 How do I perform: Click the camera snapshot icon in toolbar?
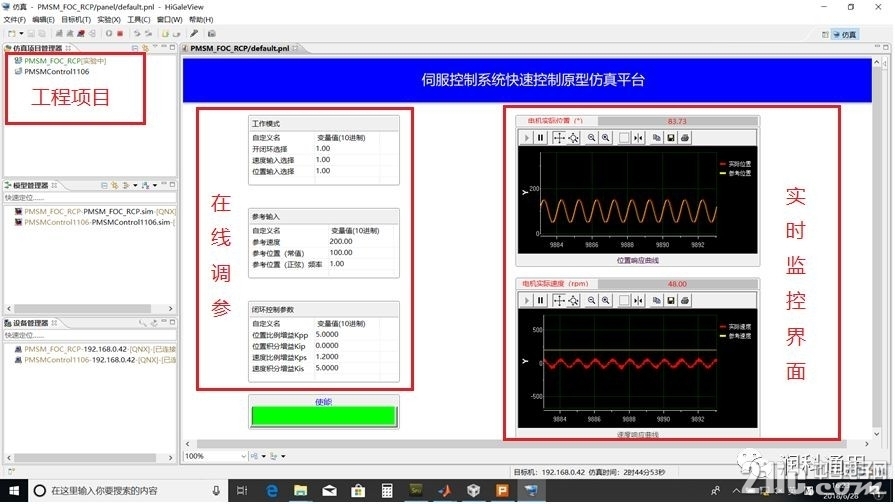tap(211, 34)
